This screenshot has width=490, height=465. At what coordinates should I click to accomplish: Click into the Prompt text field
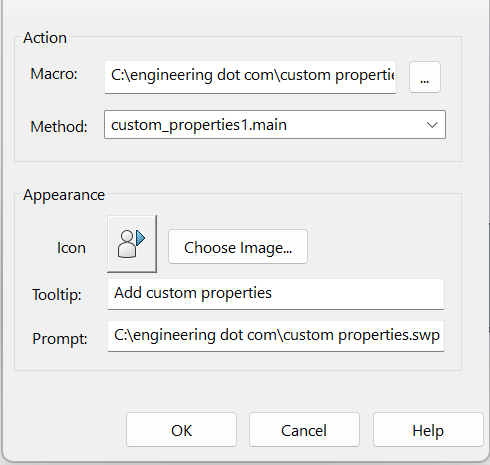tap(276, 336)
